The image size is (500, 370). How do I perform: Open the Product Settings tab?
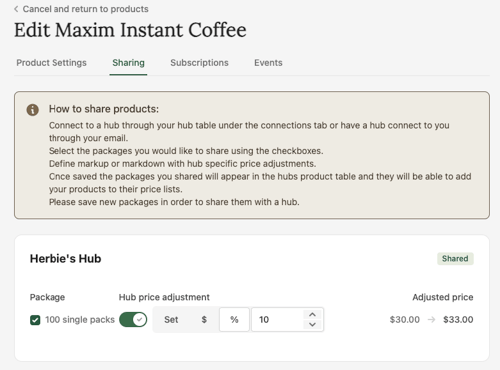51,63
